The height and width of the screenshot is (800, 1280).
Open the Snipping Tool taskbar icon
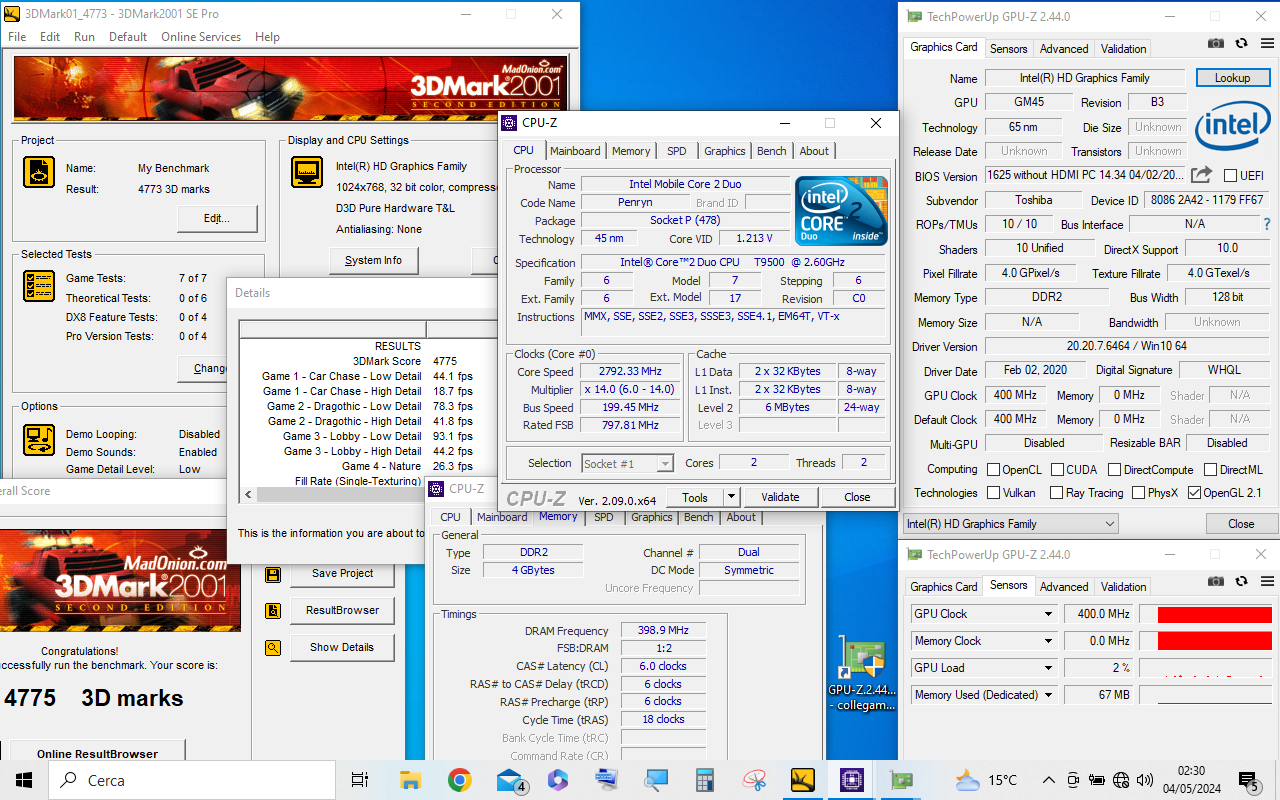pos(754,780)
